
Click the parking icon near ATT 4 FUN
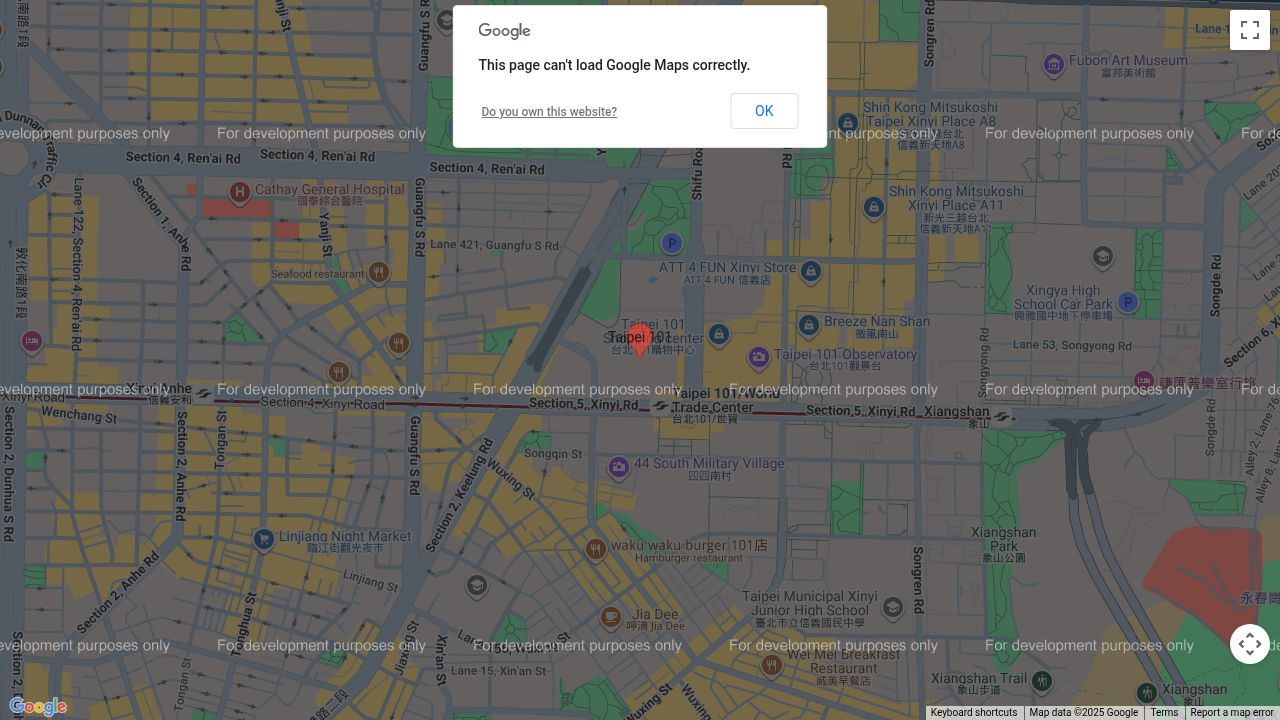(x=671, y=243)
